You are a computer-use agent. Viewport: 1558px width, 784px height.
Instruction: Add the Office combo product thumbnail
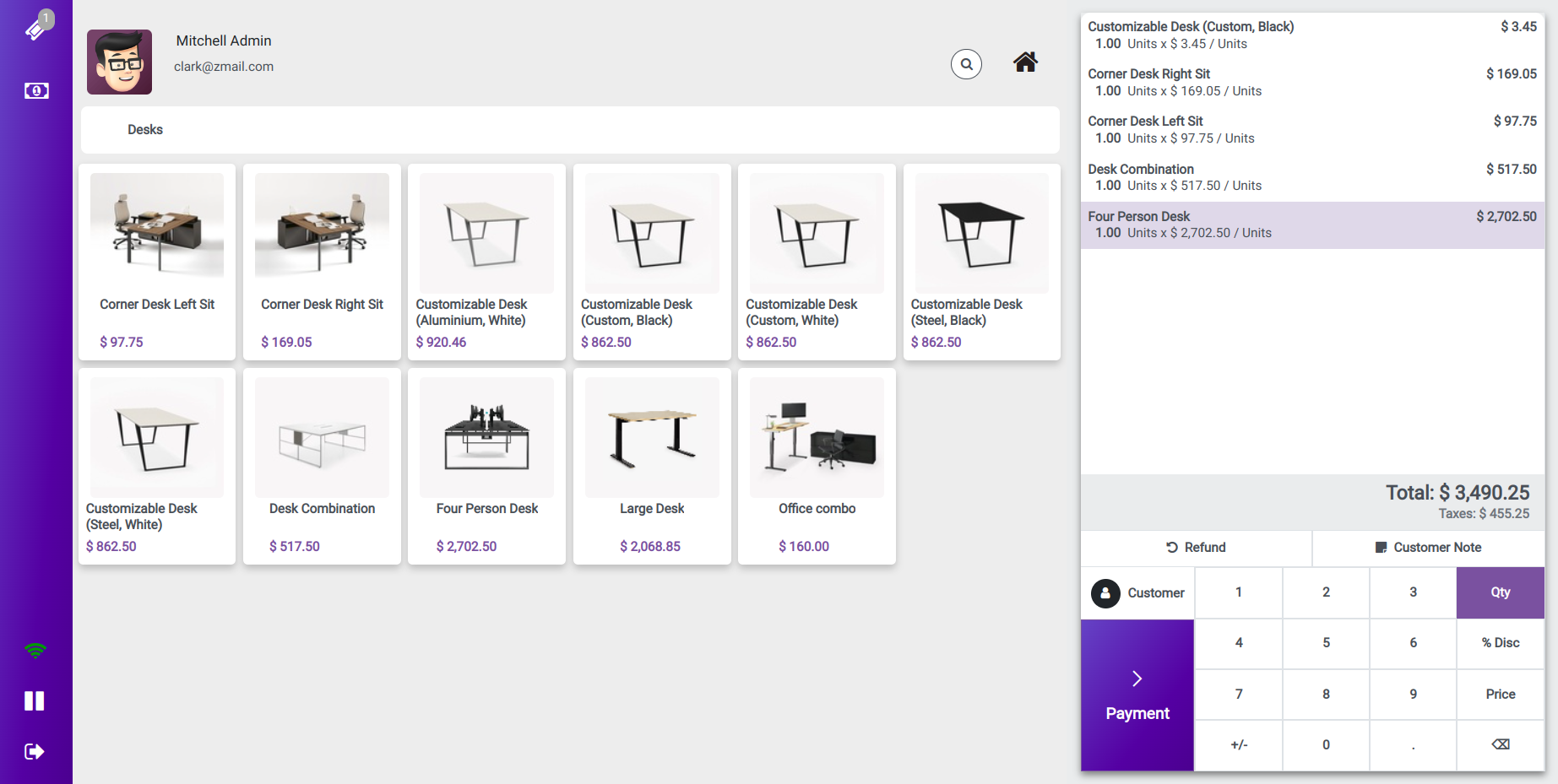[817, 437]
